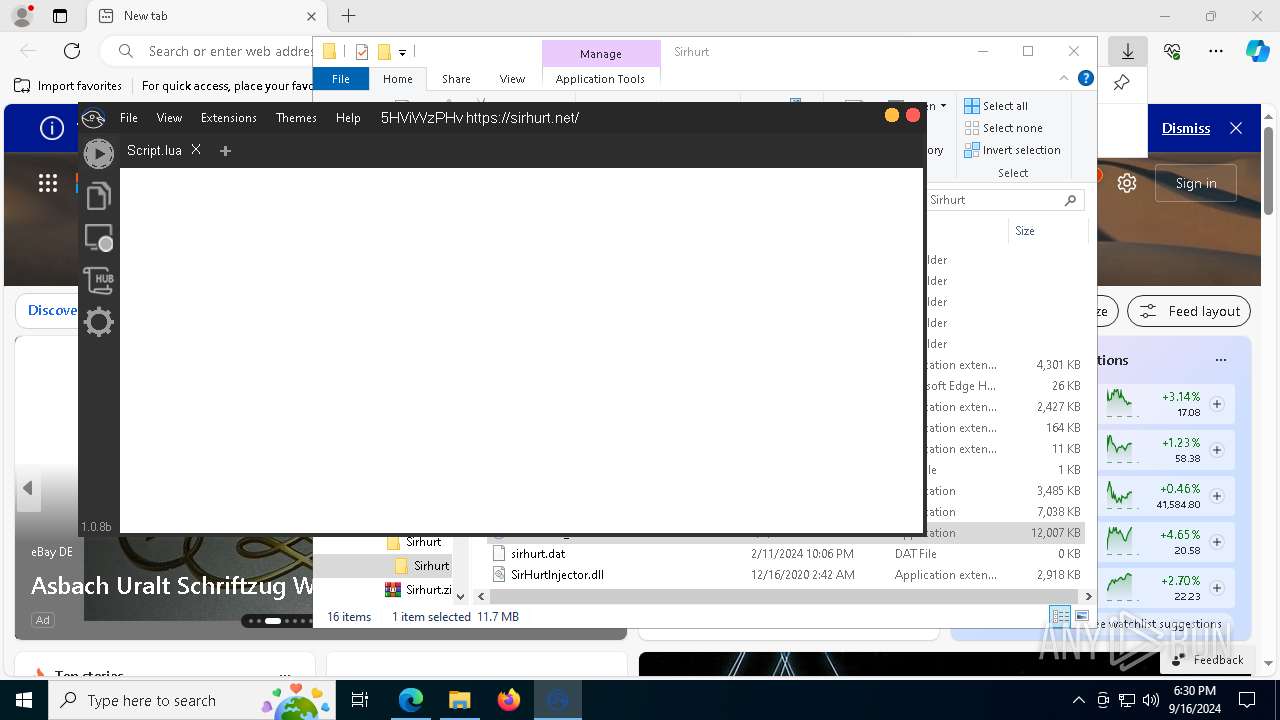This screenshot has width=1280, height=720.
Task: Switch to Explorer Share ribbon tab
Action: pos(456,79)
